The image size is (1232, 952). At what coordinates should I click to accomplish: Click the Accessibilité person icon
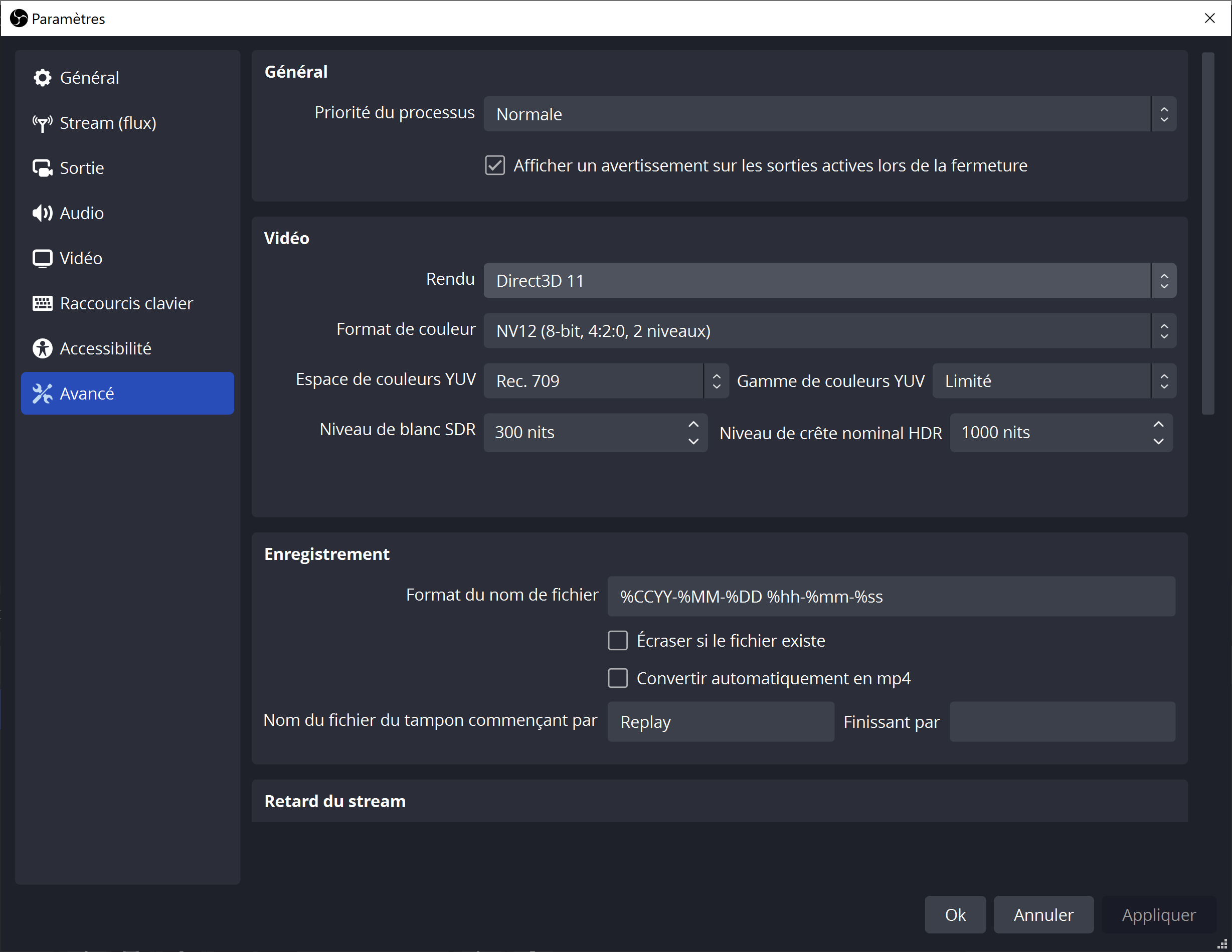click(42, 348)
